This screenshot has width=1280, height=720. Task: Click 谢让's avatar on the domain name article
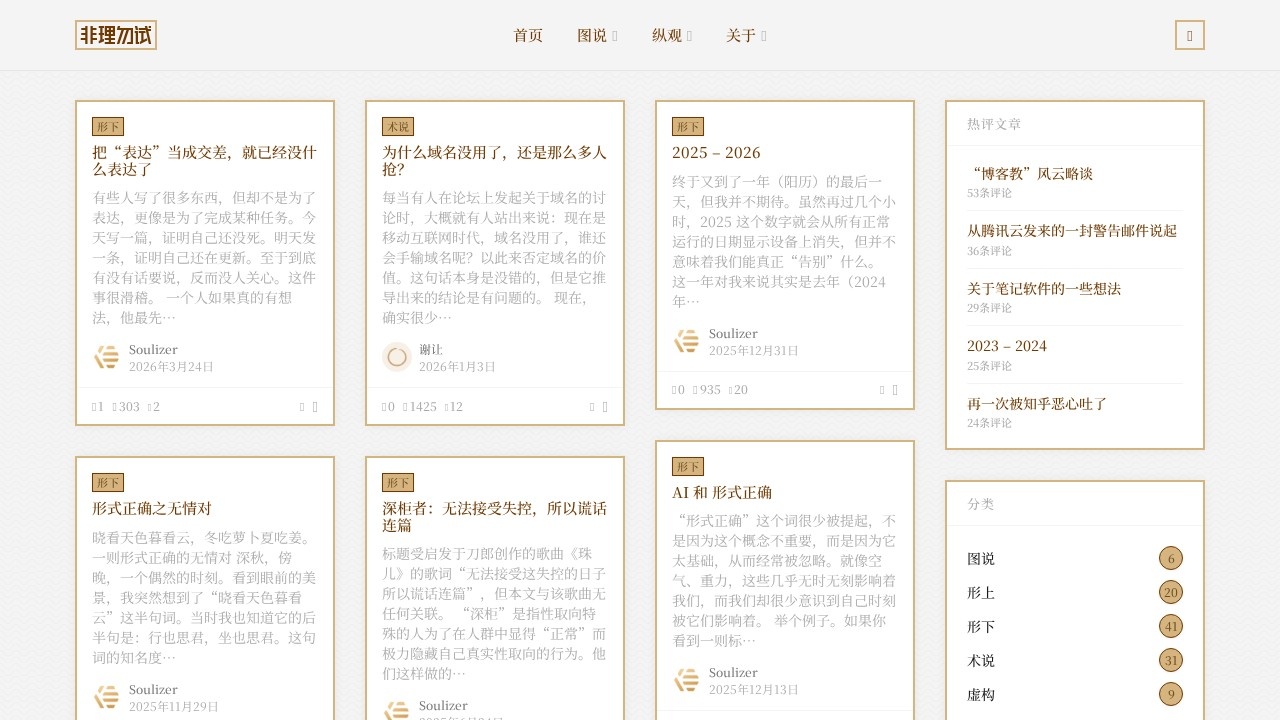click(x=396, y=357)
